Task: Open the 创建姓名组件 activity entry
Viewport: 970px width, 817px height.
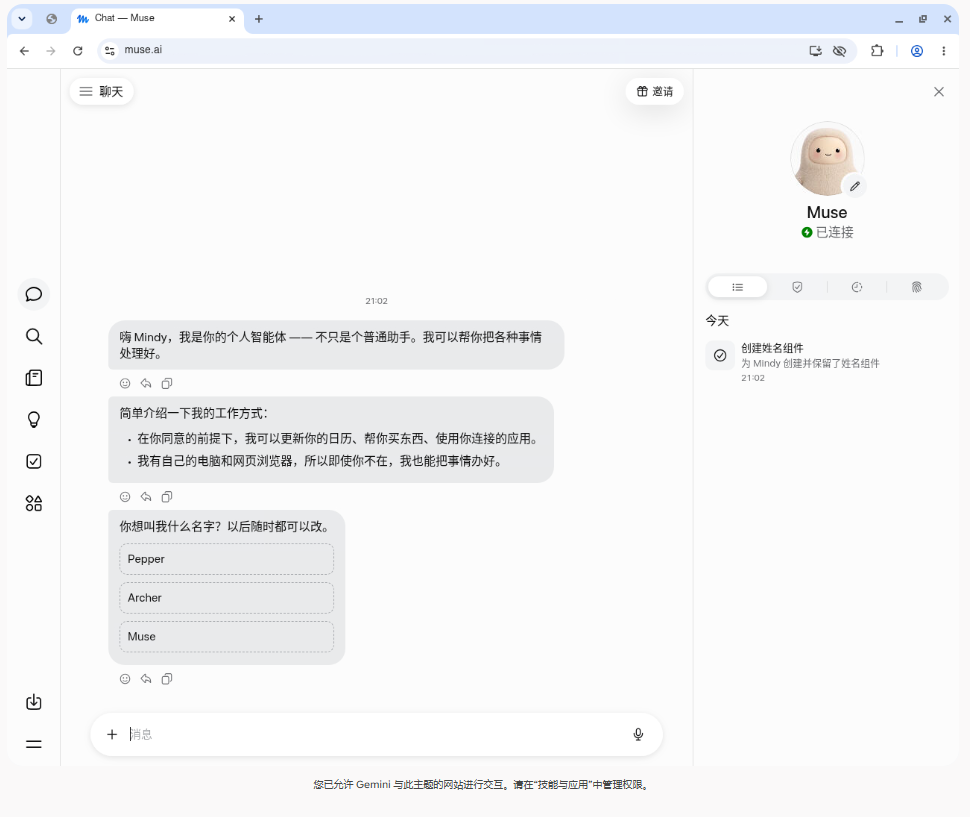Action: [826, 362]
